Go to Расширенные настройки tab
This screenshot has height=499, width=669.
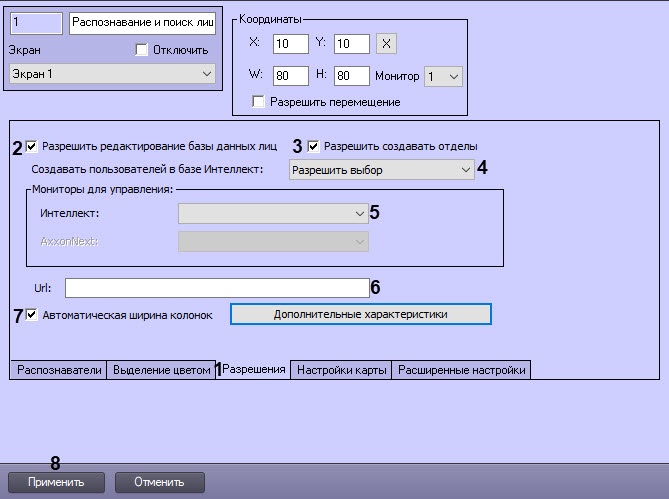click(461, 370)
